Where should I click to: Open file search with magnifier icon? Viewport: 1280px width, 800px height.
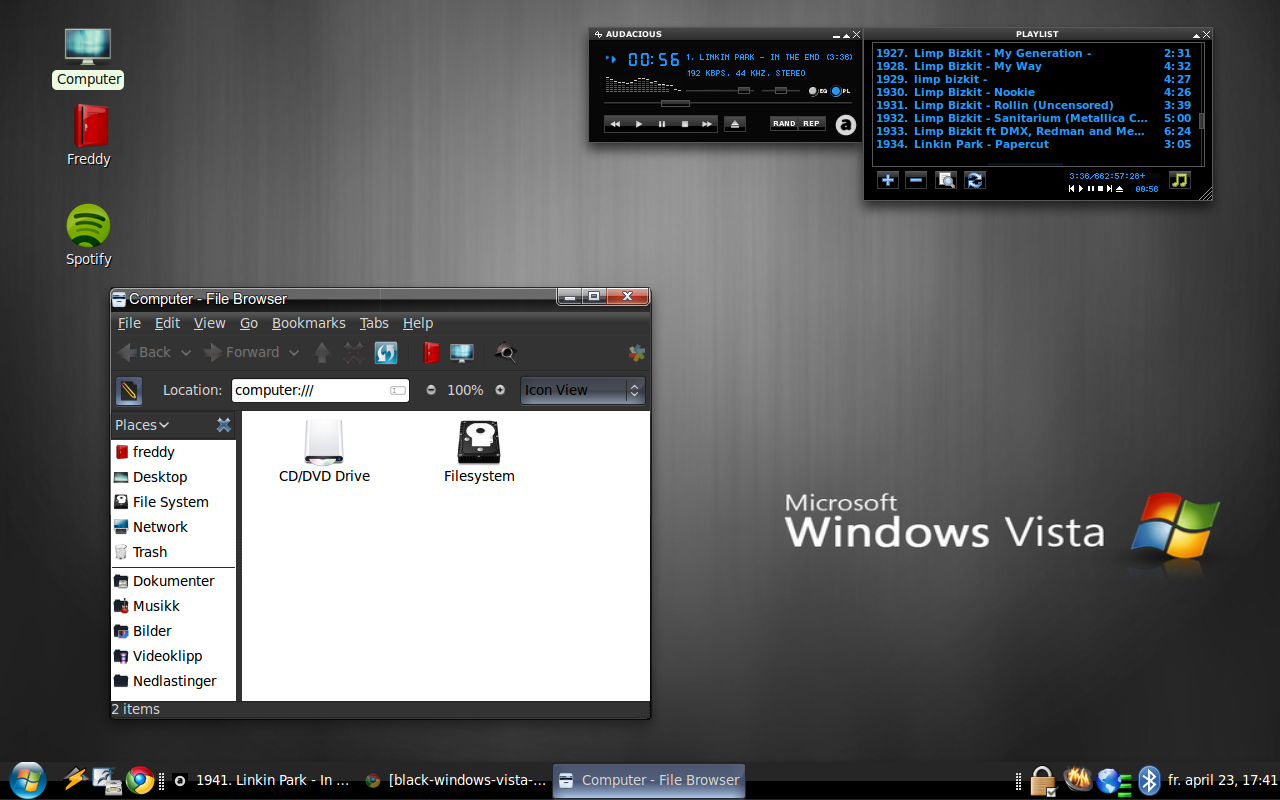(506, 352)
